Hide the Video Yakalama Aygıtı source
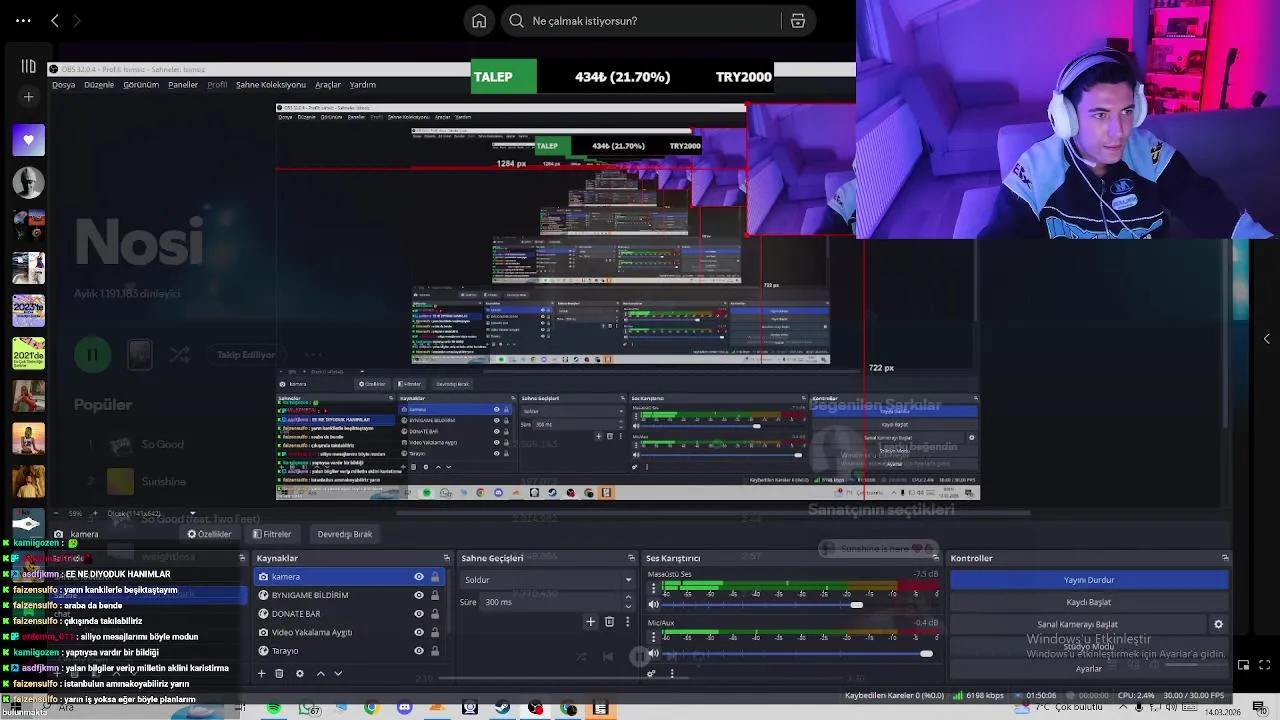 (x=419, y=632)
